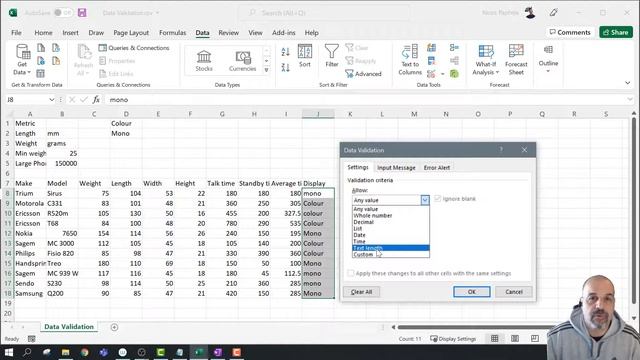This screenshot has width=640, height=360.
Task: Select the Currencies data type
Action: click(x=242, y=60)
